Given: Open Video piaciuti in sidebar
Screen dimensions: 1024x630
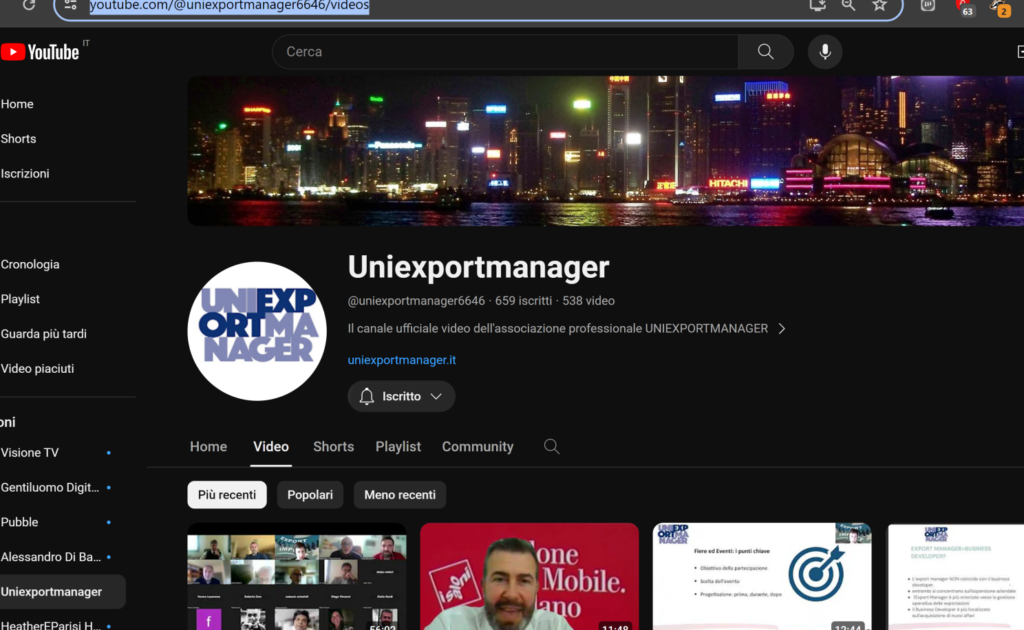Looking at the screenshot, I should coord(37,368).
